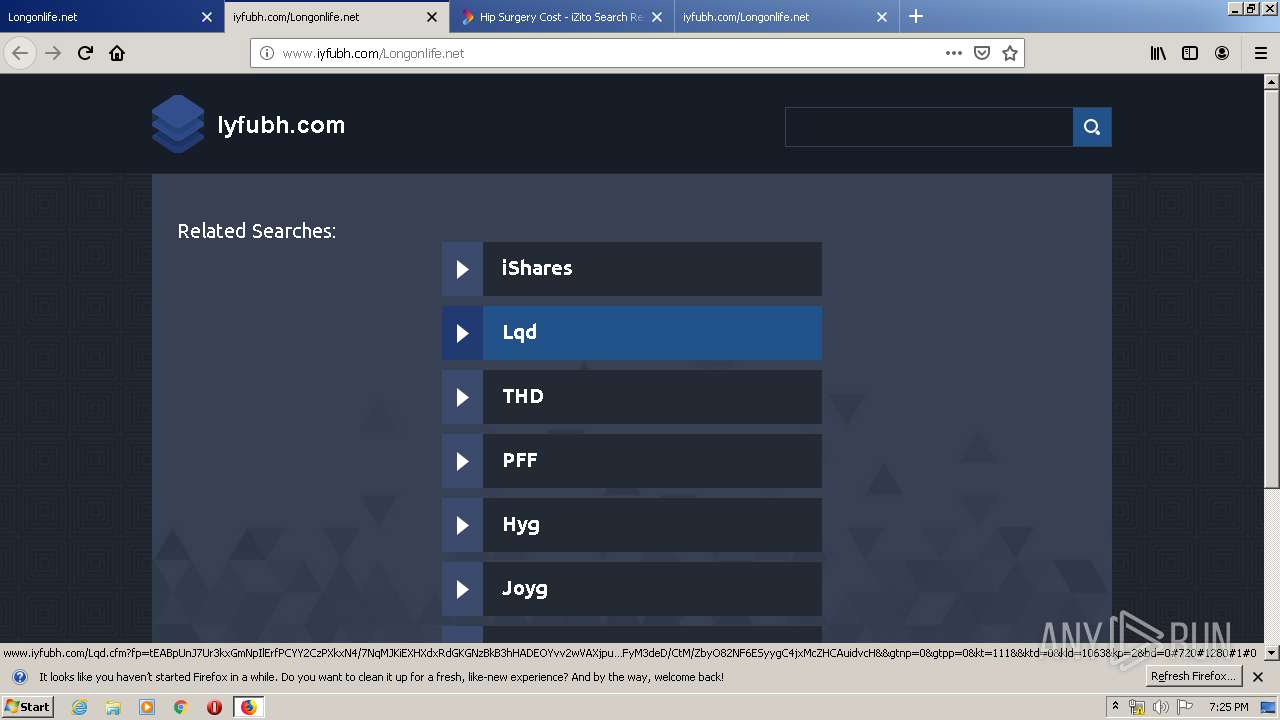Select the active iyfubh.com/Longonlife.net tab
1280x720 pixels.
337,16
